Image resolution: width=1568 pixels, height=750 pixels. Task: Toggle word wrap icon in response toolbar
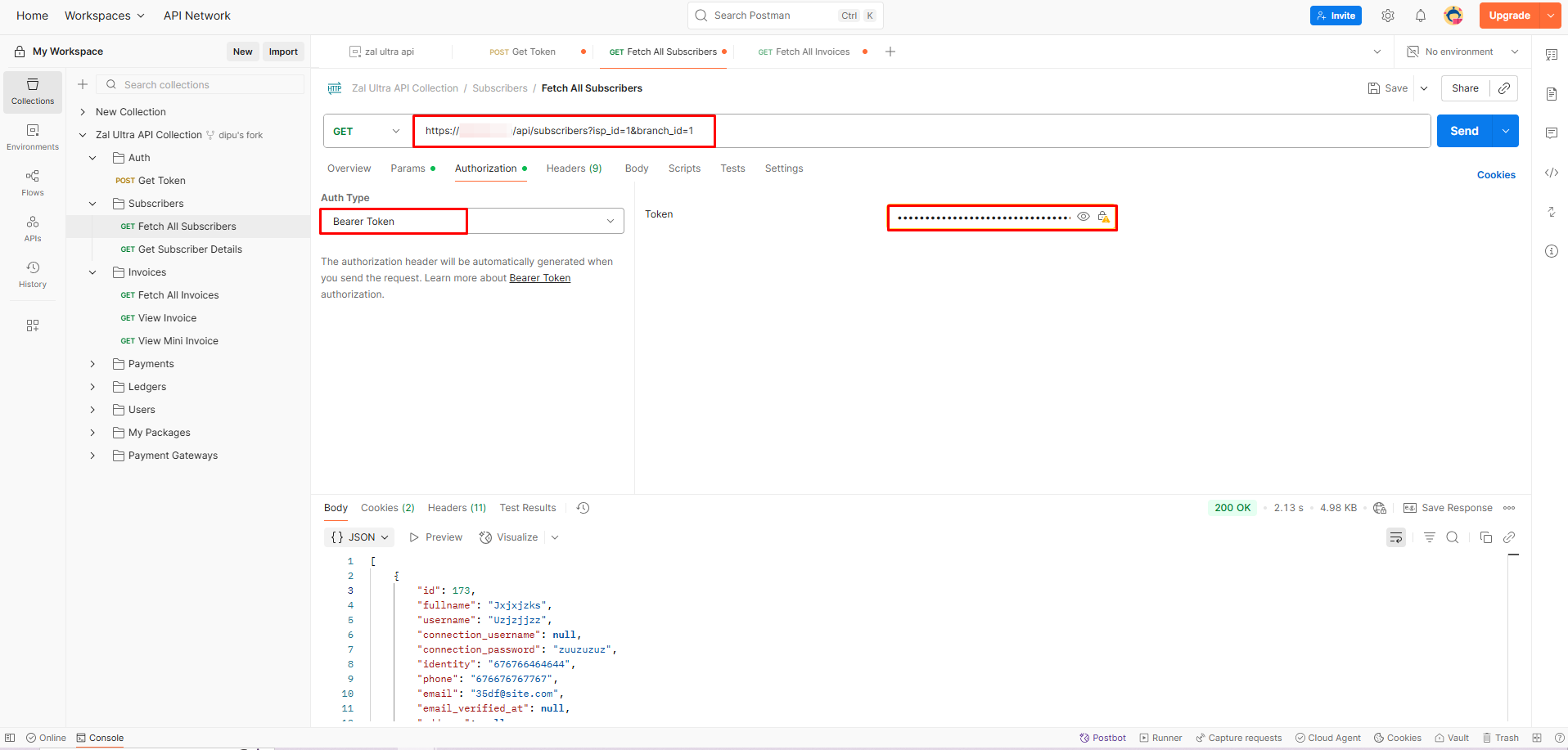(x=1396, y=537)
